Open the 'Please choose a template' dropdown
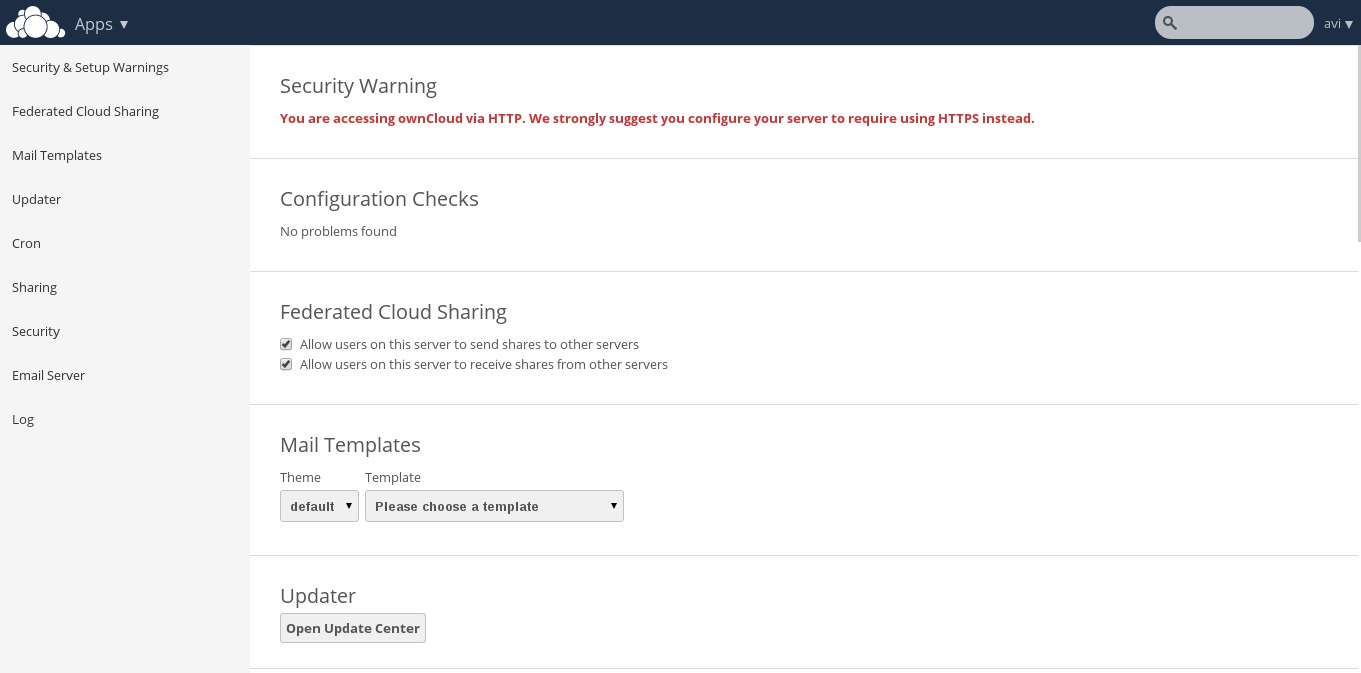 (494, 506)
